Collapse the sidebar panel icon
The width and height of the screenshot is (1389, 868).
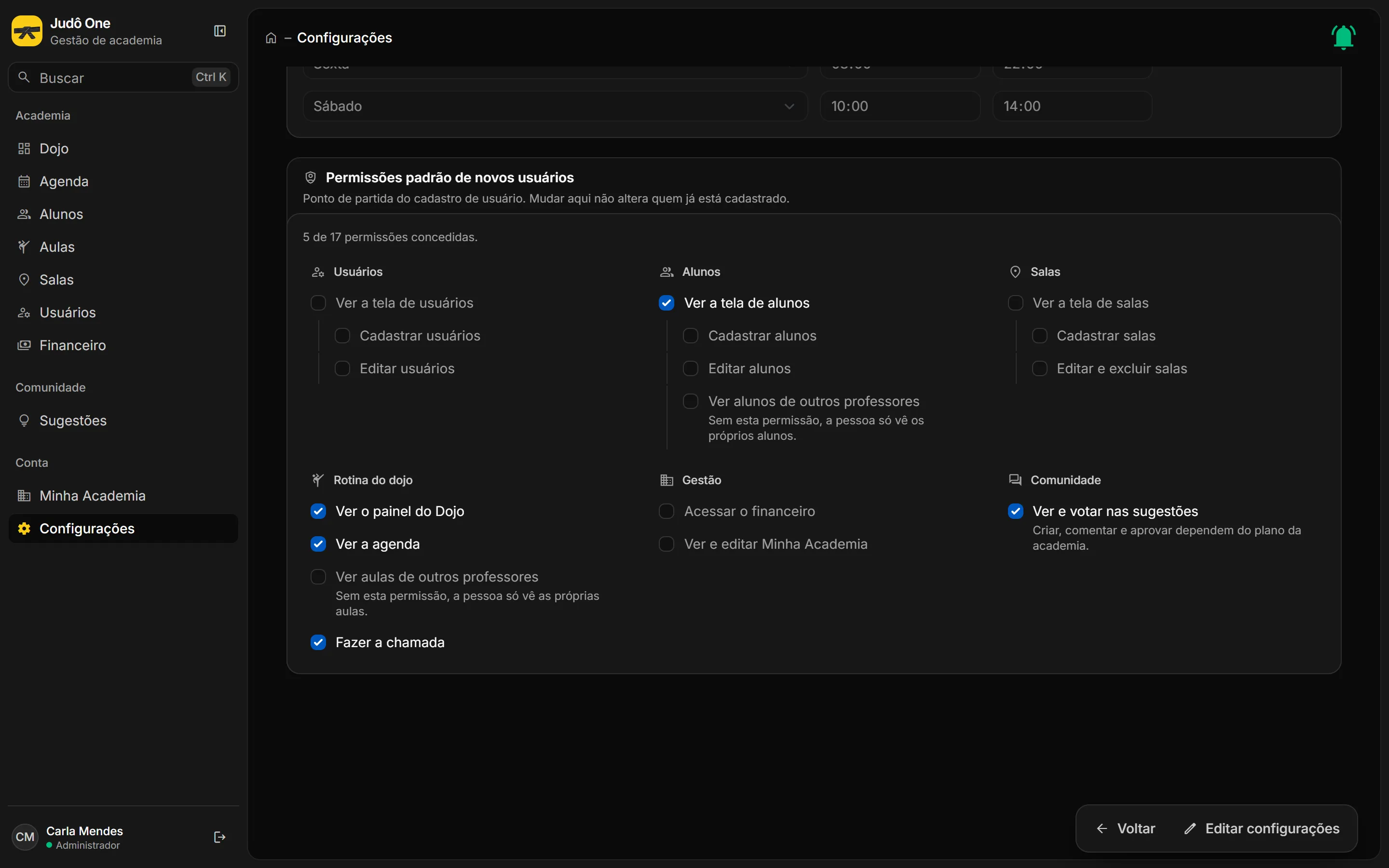click(220, 31)
